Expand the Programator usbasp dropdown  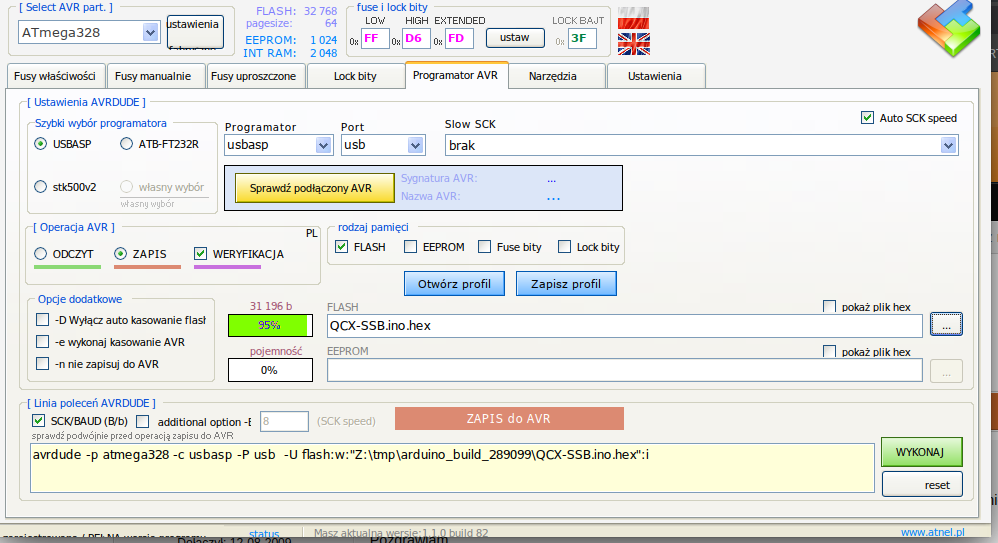pos(322,145)
